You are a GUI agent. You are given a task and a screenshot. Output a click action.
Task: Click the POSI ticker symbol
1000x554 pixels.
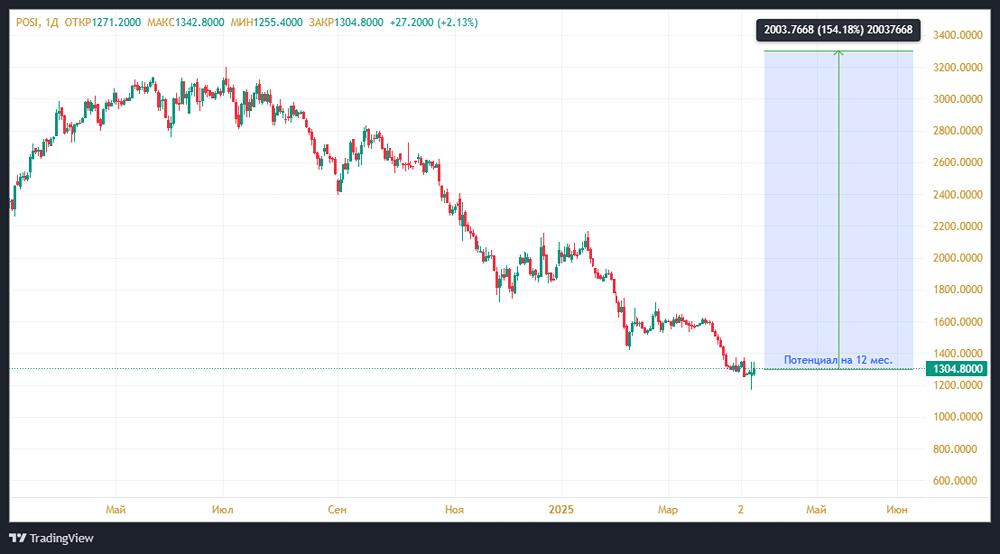27,22
